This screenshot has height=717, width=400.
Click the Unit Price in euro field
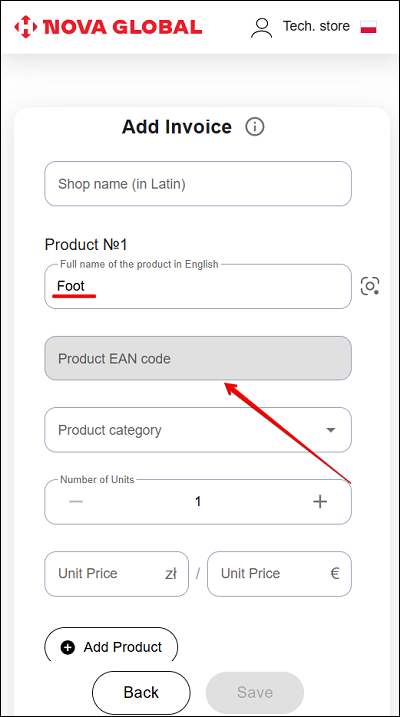(279, 573)
